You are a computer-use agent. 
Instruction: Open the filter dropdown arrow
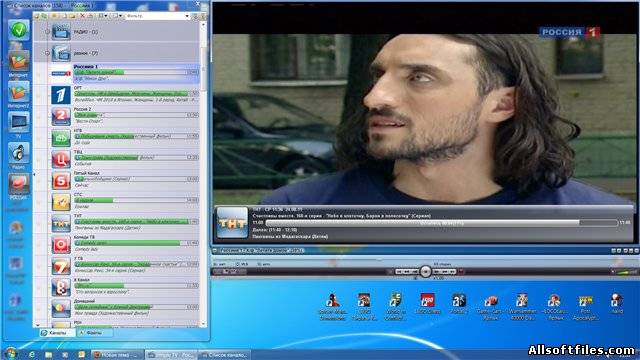(187, 16)
